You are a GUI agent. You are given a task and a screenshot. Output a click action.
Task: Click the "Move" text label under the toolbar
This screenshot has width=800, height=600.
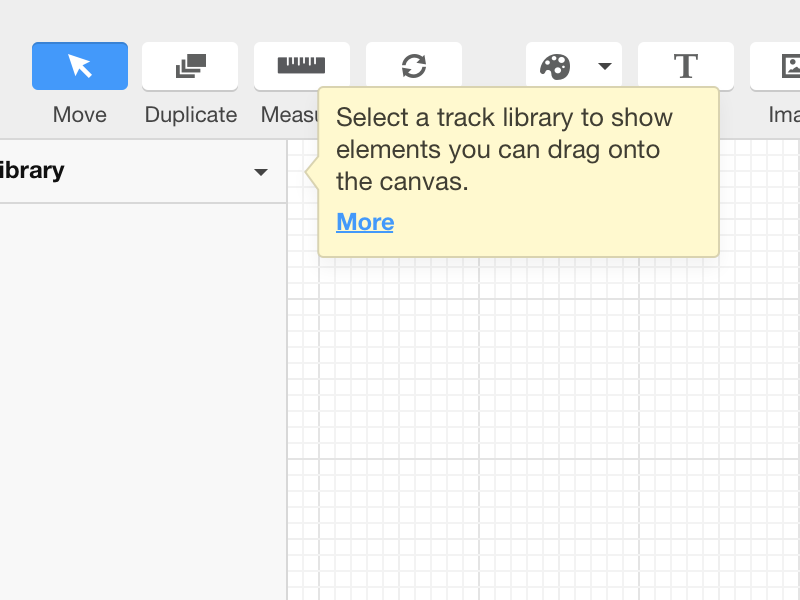click(x=80, y=115)
